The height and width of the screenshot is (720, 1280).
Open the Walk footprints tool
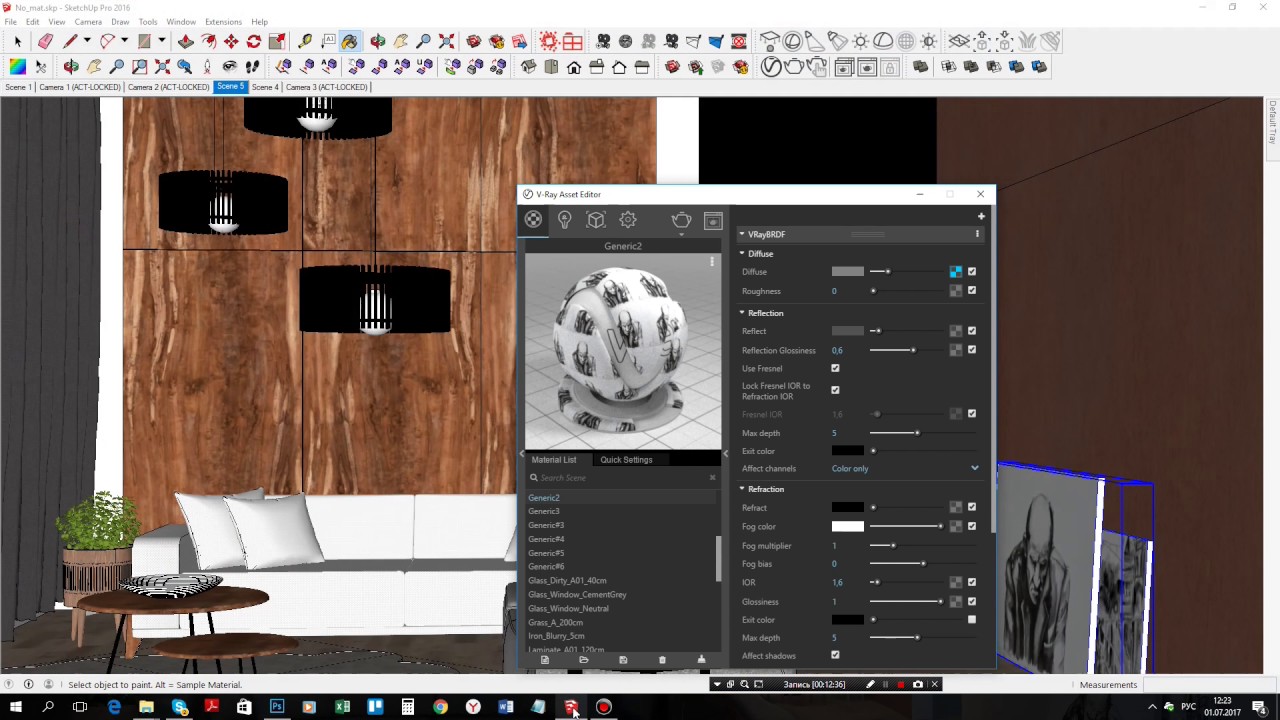[x=252, y=67]
